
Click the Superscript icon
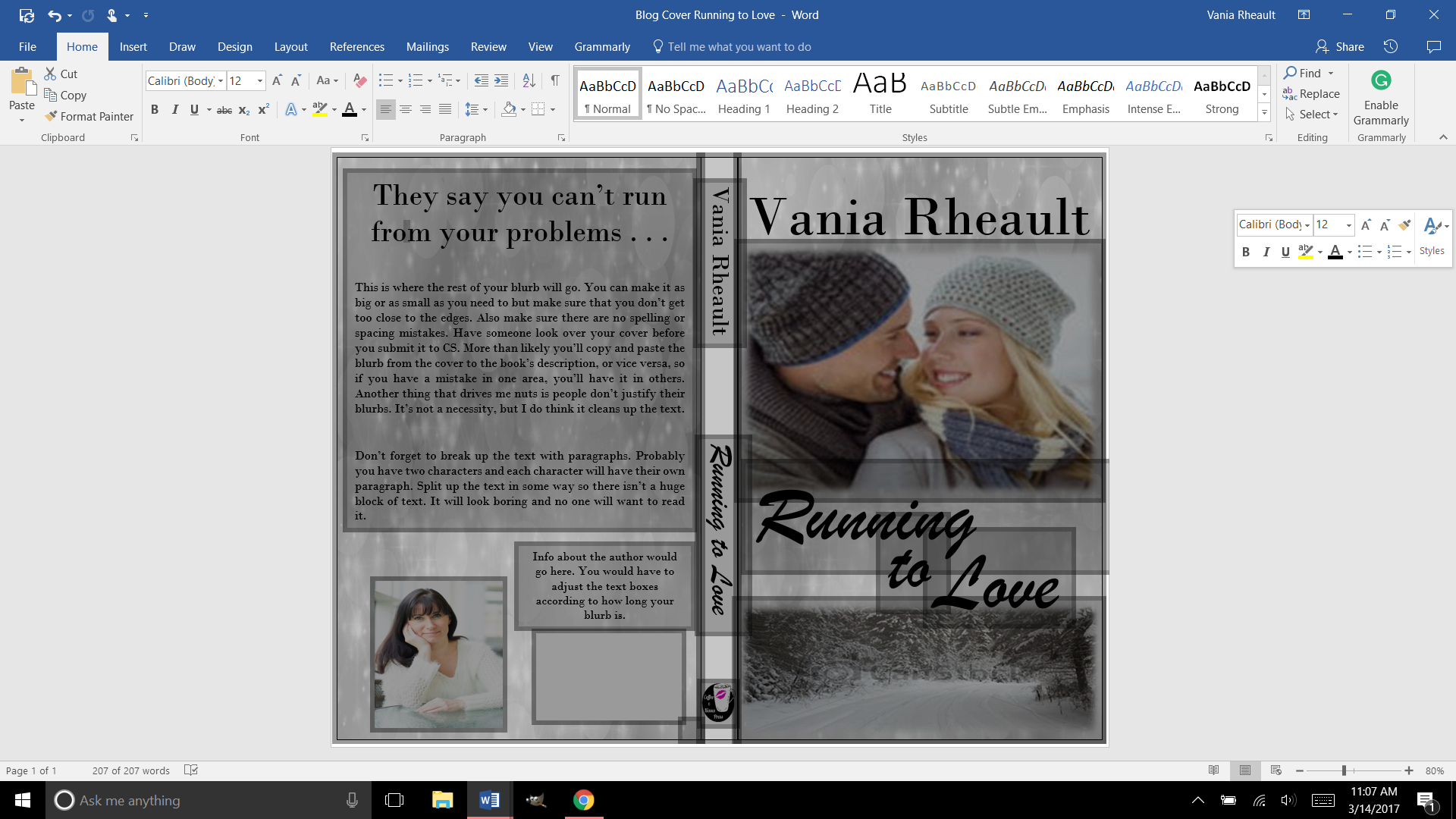[x=263, y=110]
